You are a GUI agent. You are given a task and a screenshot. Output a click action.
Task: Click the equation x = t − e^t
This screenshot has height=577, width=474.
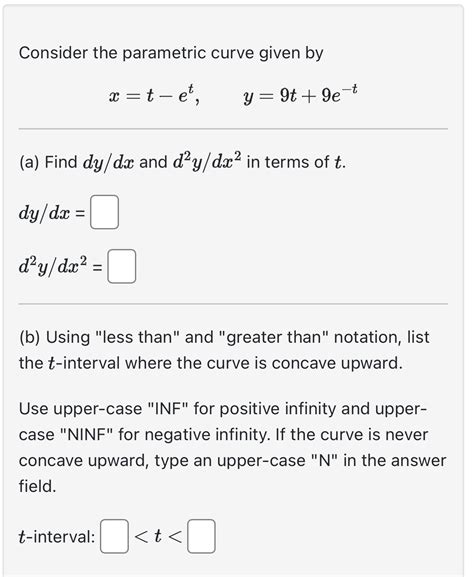pos(155,95)
